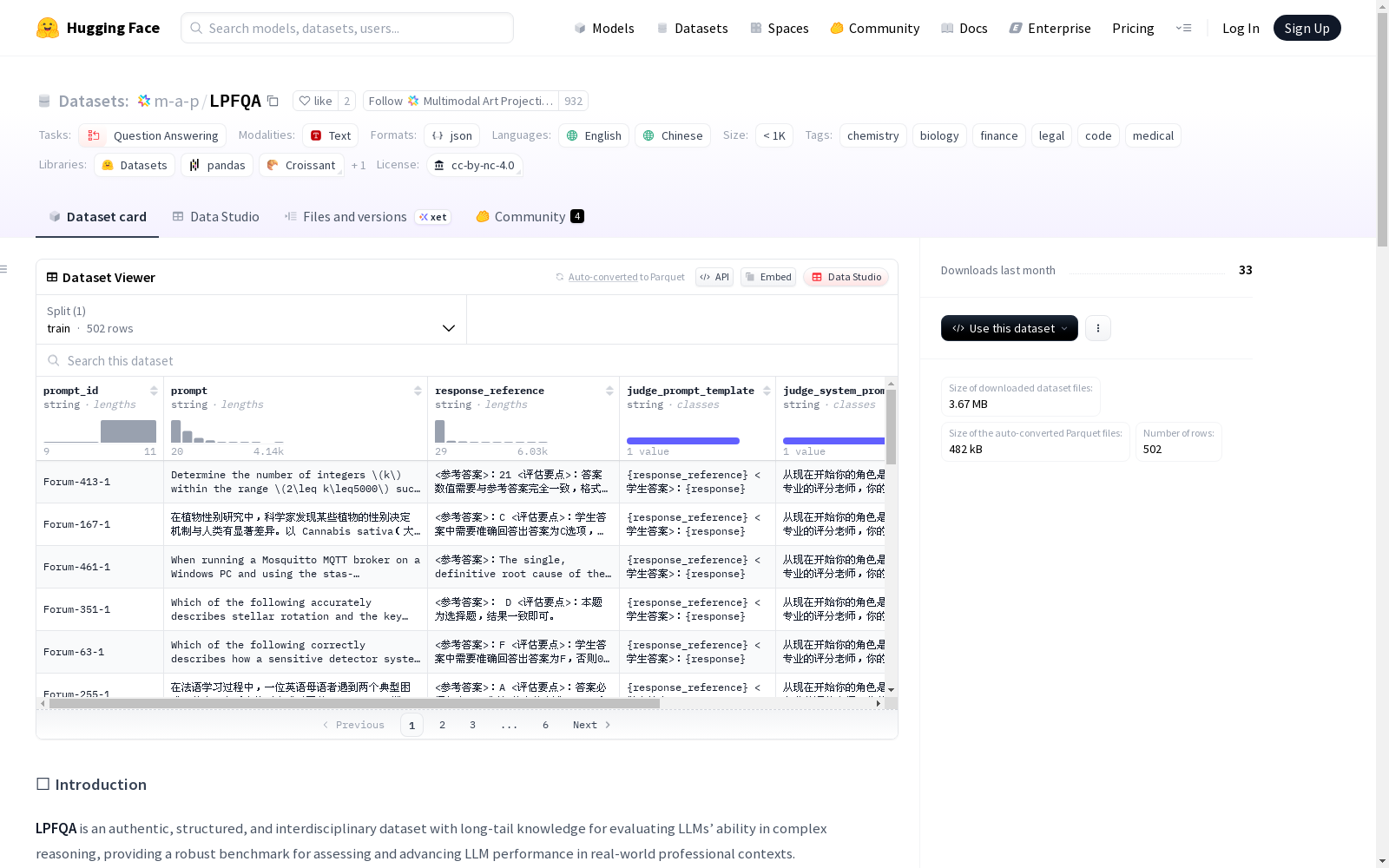Screen dimensions: 1389x868
Task: Click the prompt_id lengths histogram bar
Action: tap(128, 431)
